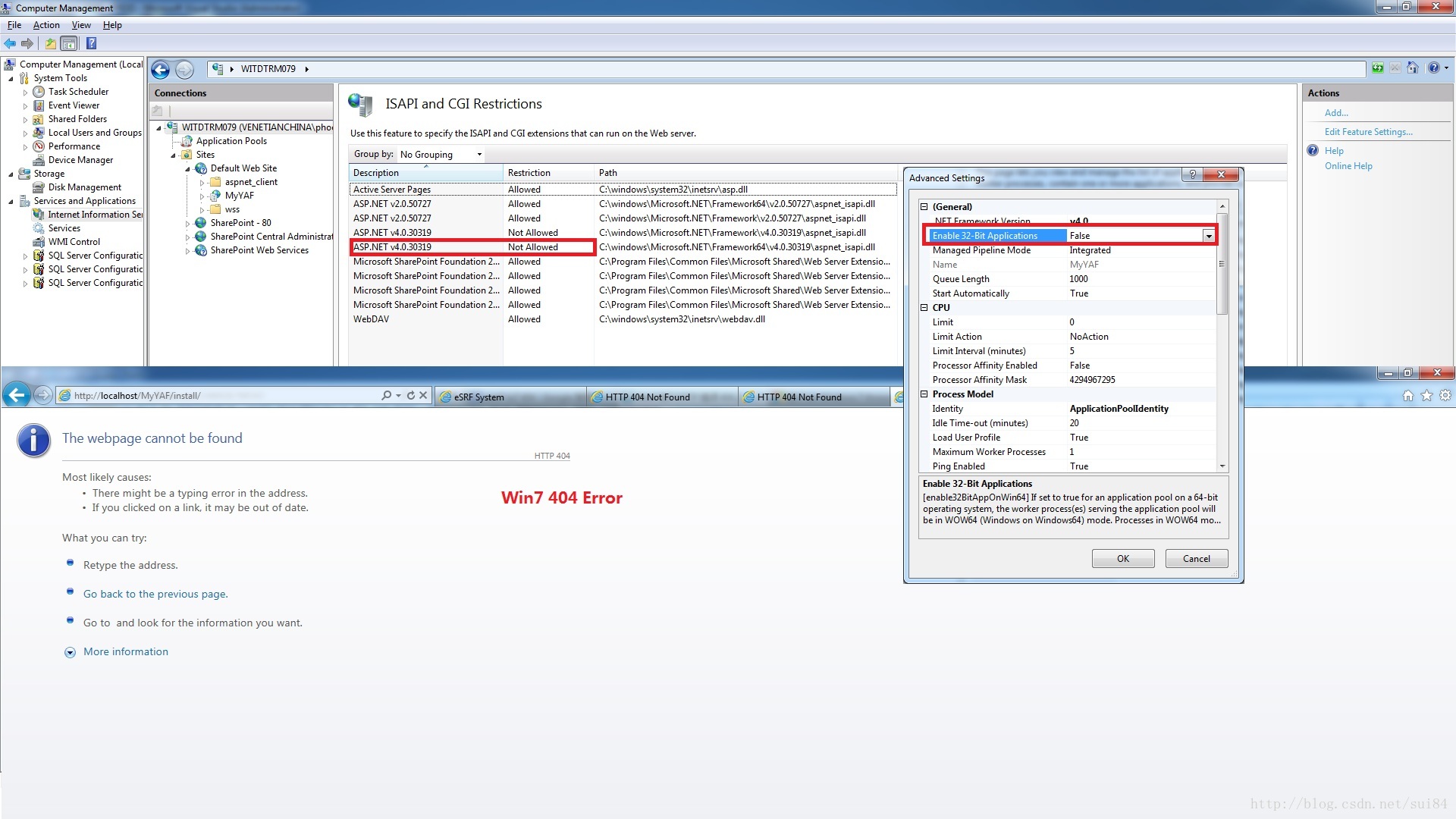Screen dimensions: 1456x819
Task: Collapse System Tools tree node
Action: click(x=11, y=79)
